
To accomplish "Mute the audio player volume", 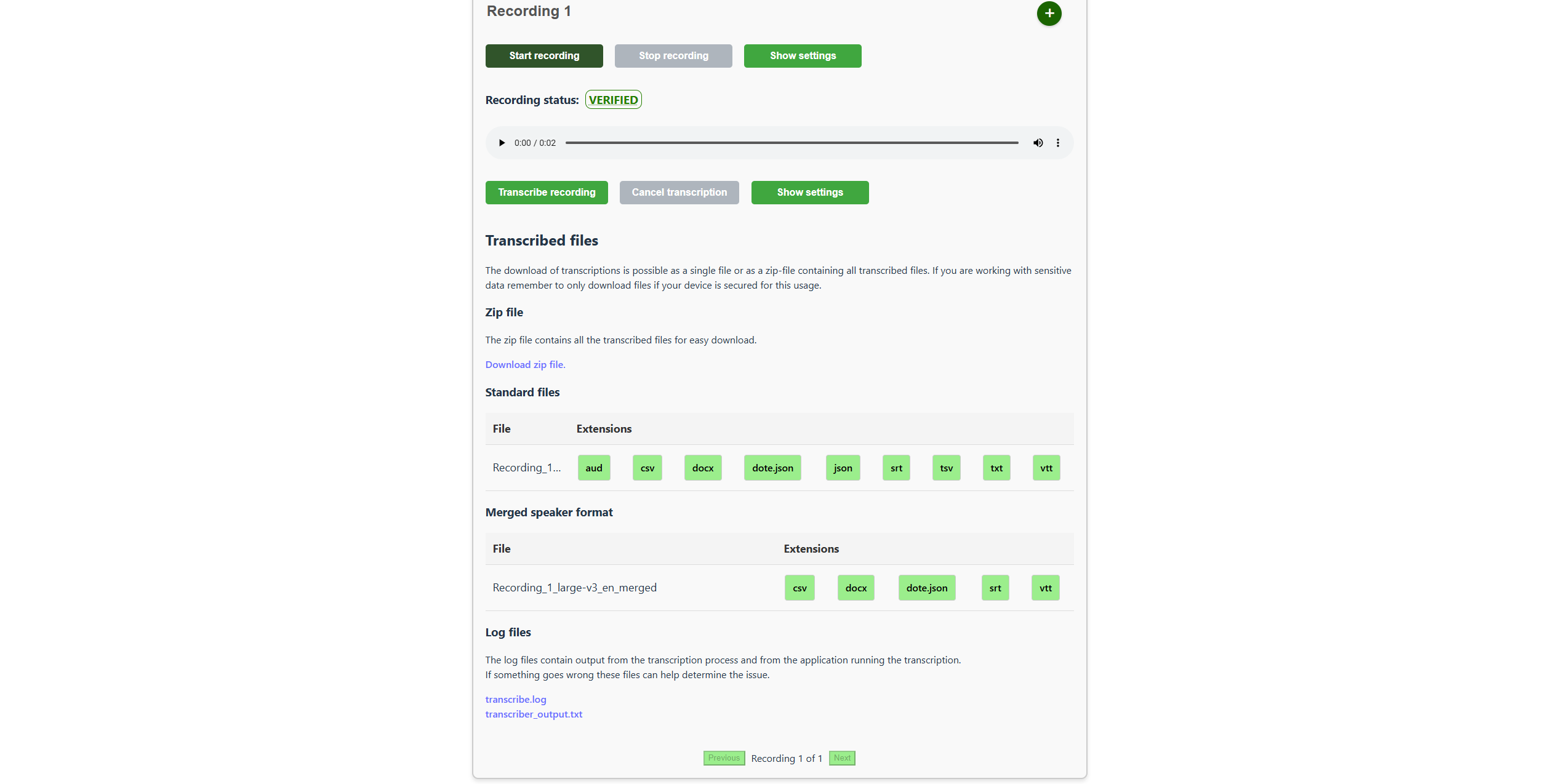I will [x=1038, y=143].
